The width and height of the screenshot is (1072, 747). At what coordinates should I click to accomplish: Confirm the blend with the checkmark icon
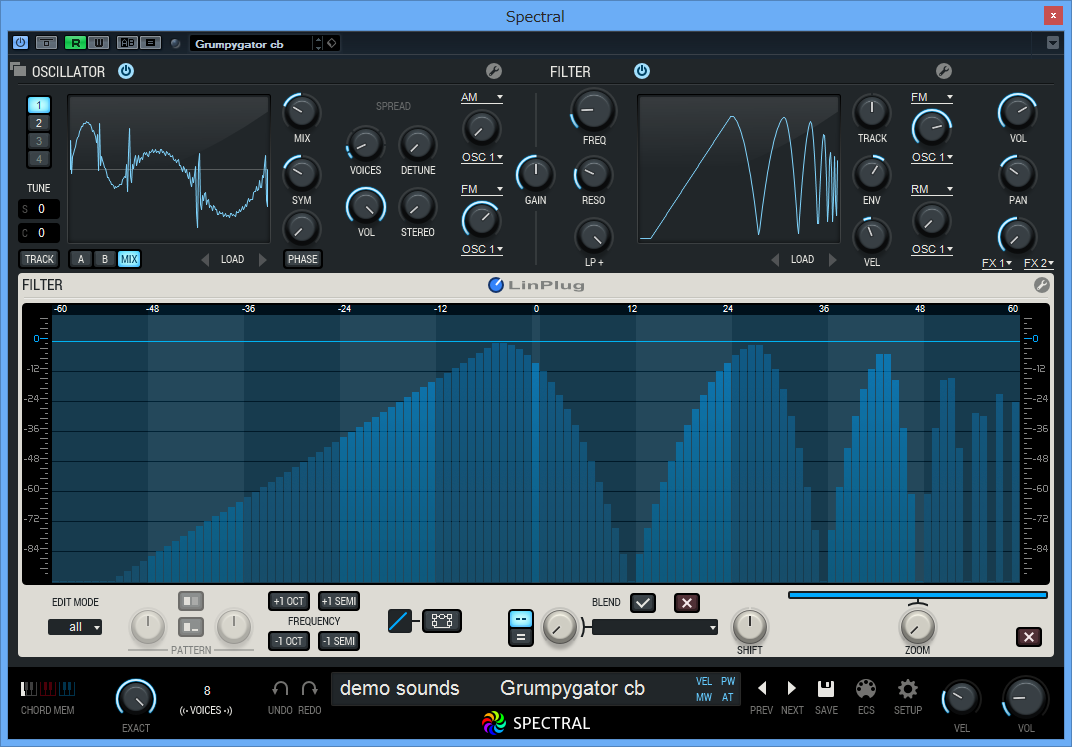tap(643, 603)
